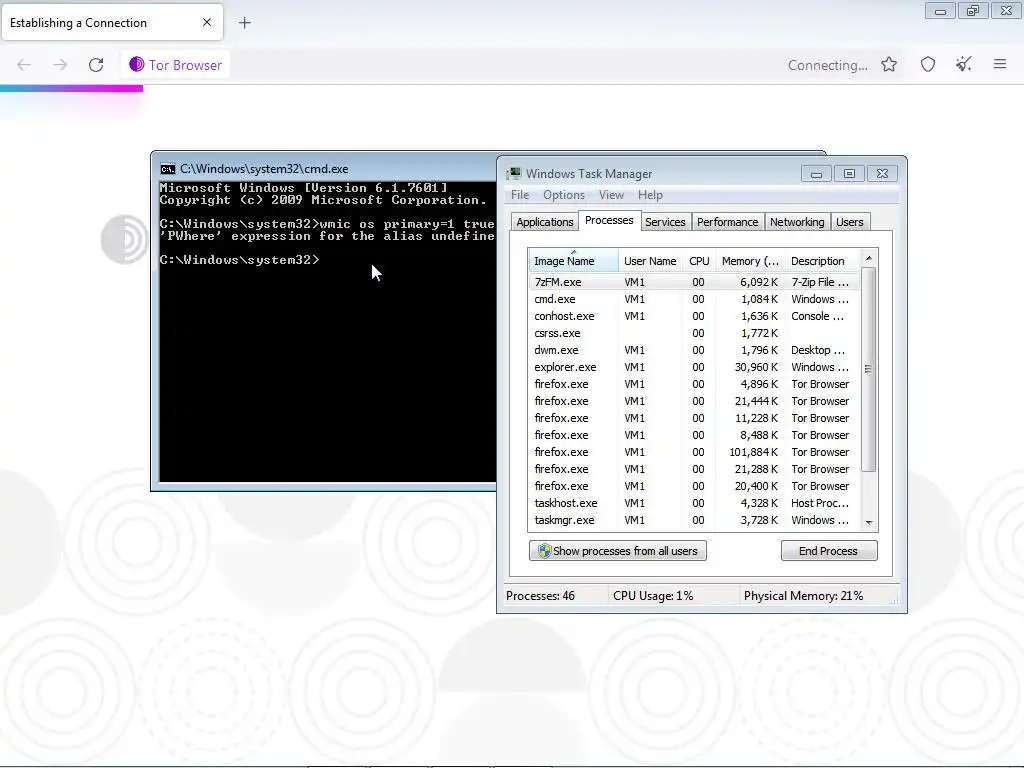Sort processes by Image Name column
Image resolution: width=1024 pixels, height=768 pixels.
click(x=573, y=261)
